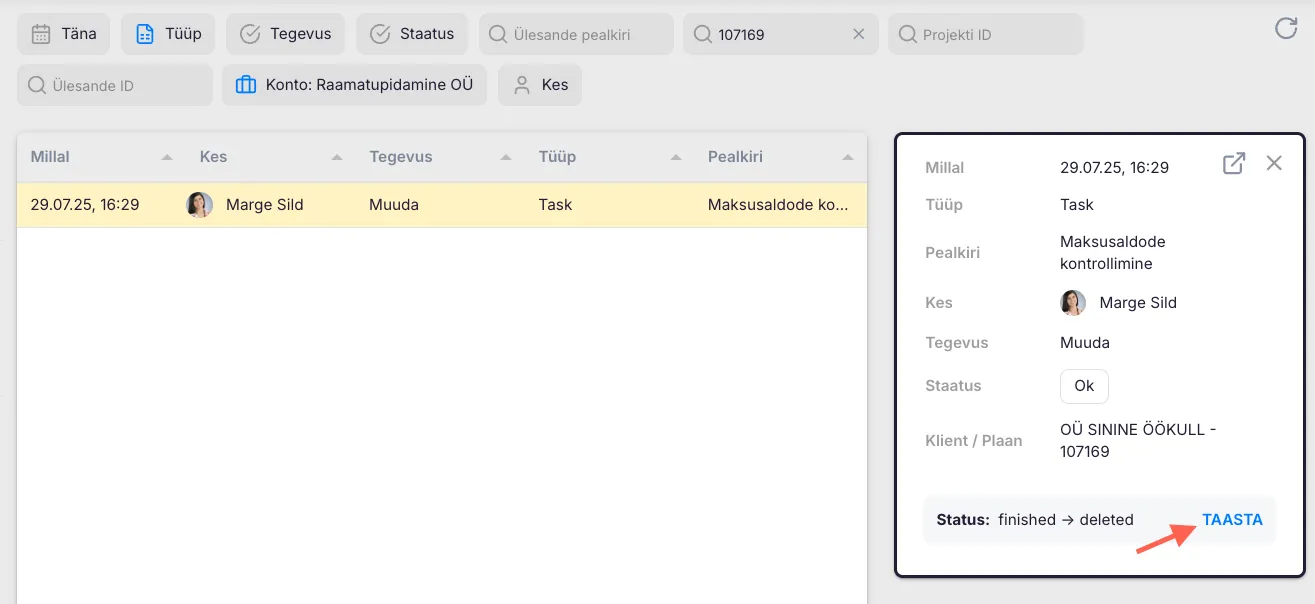Click the refresh icon at top right
Screen dimensions: 1315x604
1285,29
